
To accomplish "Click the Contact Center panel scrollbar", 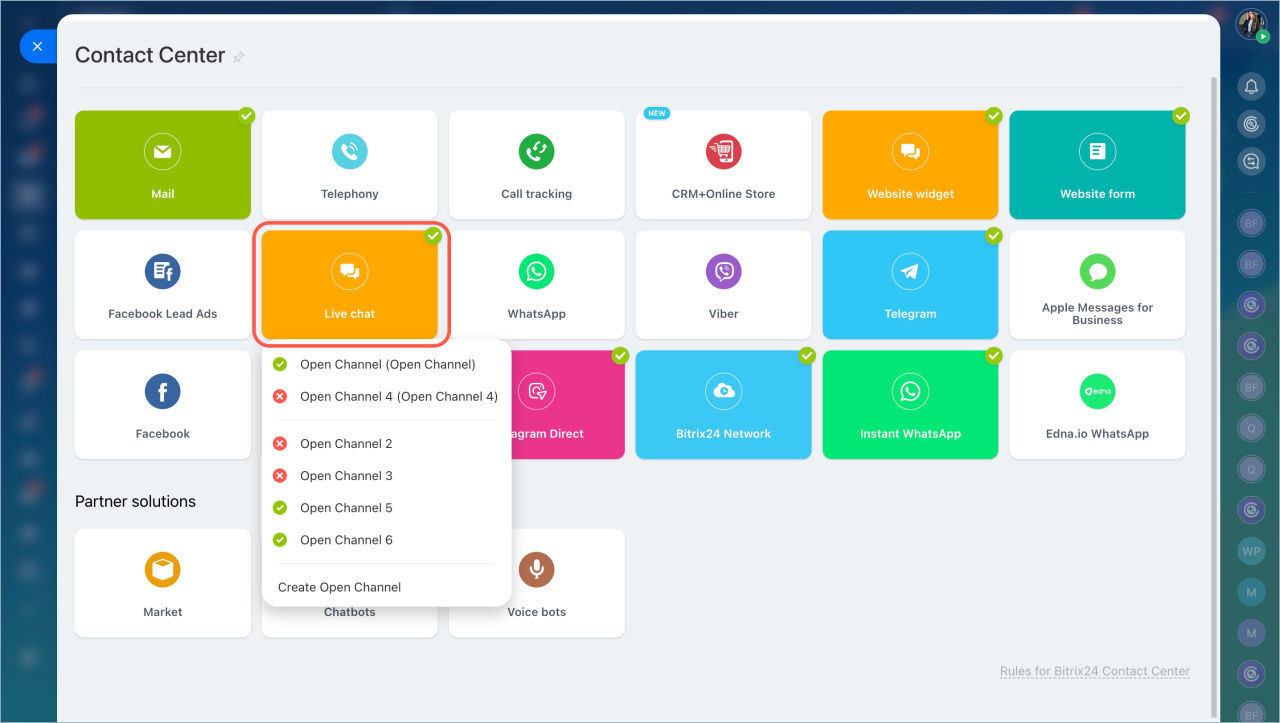I will [x=1215, y=398].
